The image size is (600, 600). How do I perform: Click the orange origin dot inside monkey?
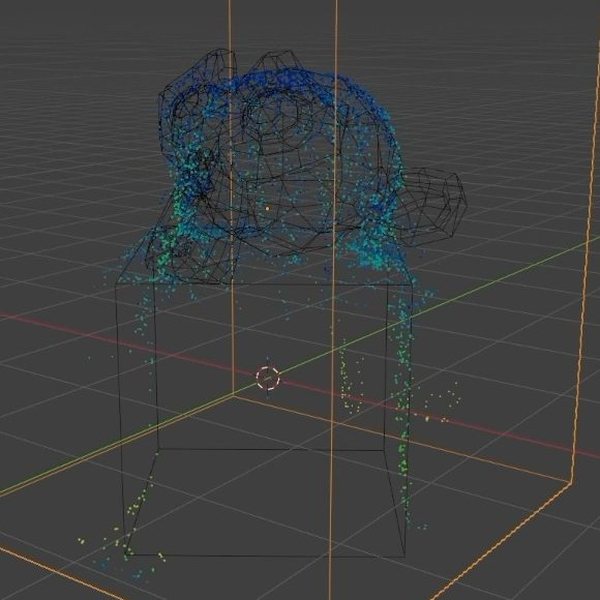267,209
